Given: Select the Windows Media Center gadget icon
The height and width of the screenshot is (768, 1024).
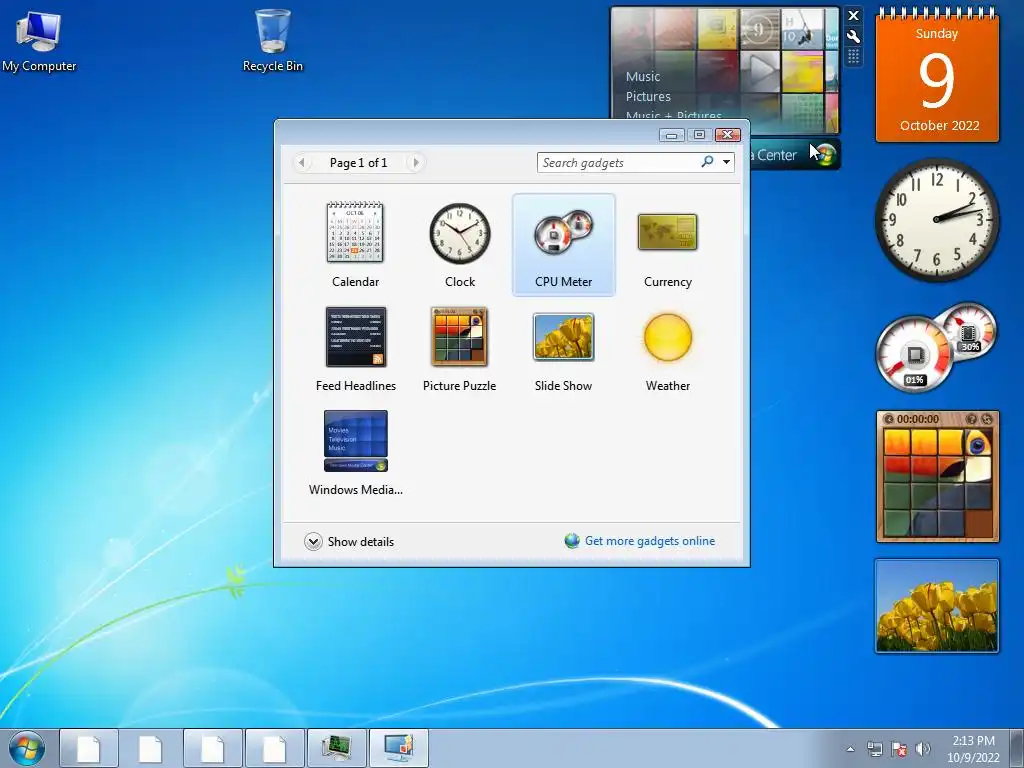Looking at the screenshot, I should [x=356, y=441].
